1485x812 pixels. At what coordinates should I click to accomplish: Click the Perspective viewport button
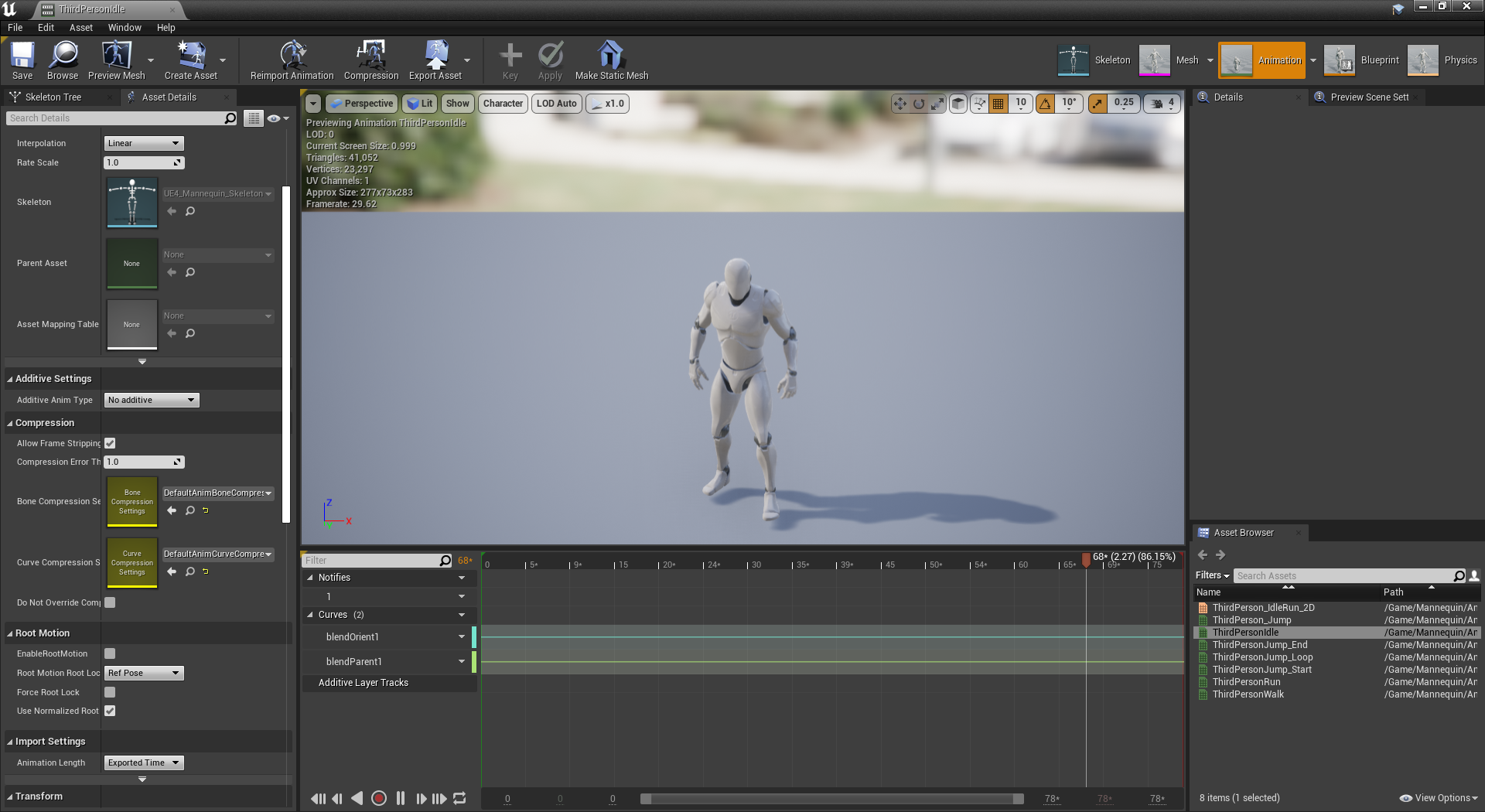[x=362, y=104]
